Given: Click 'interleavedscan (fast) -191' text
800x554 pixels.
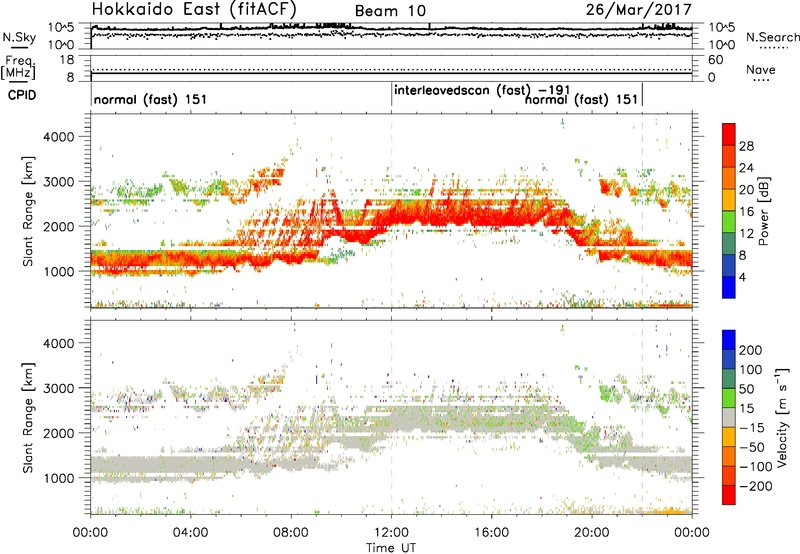Looking at the screenshot, I should click(482, 90).
